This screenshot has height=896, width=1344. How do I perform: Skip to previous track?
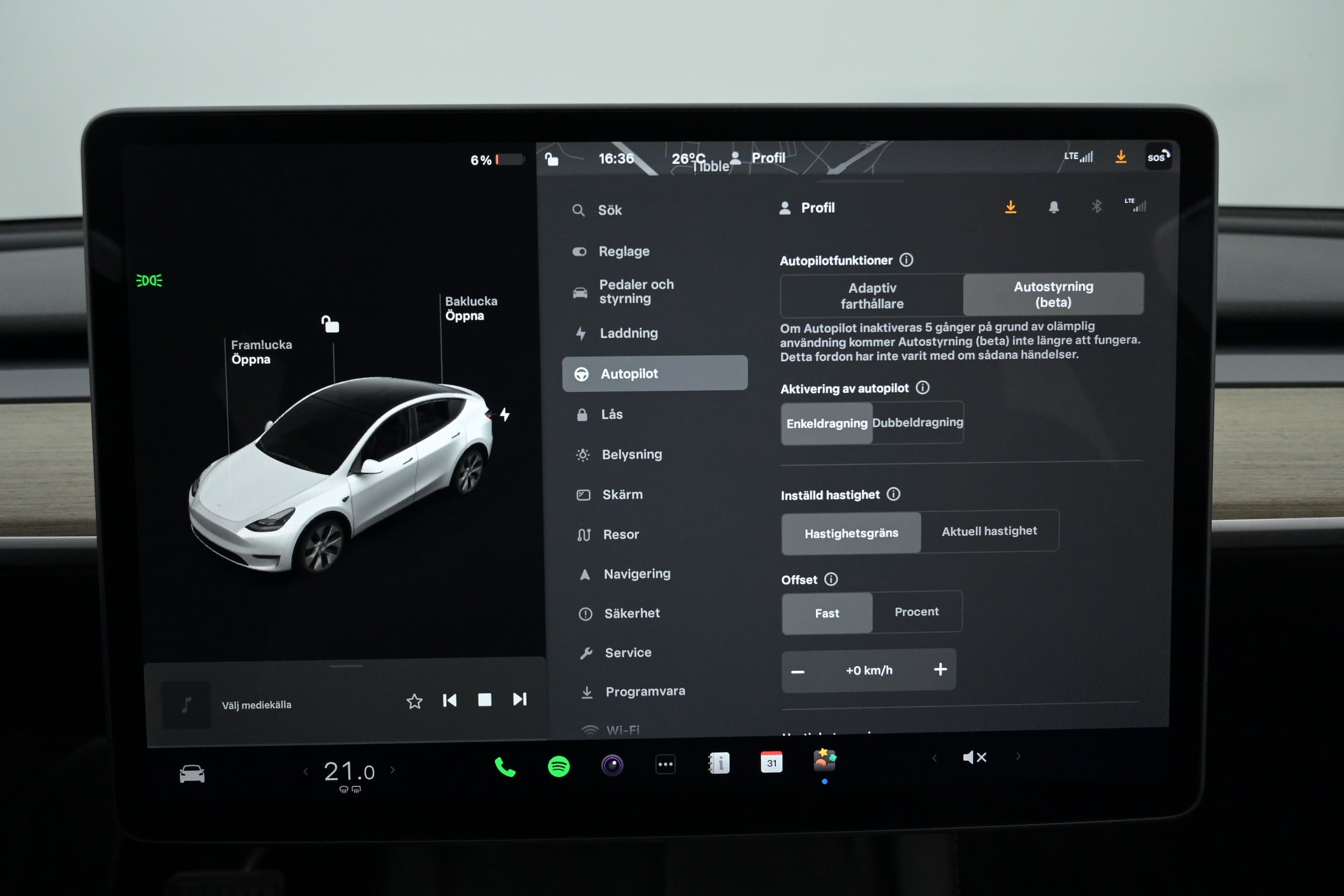pos(450,700)
